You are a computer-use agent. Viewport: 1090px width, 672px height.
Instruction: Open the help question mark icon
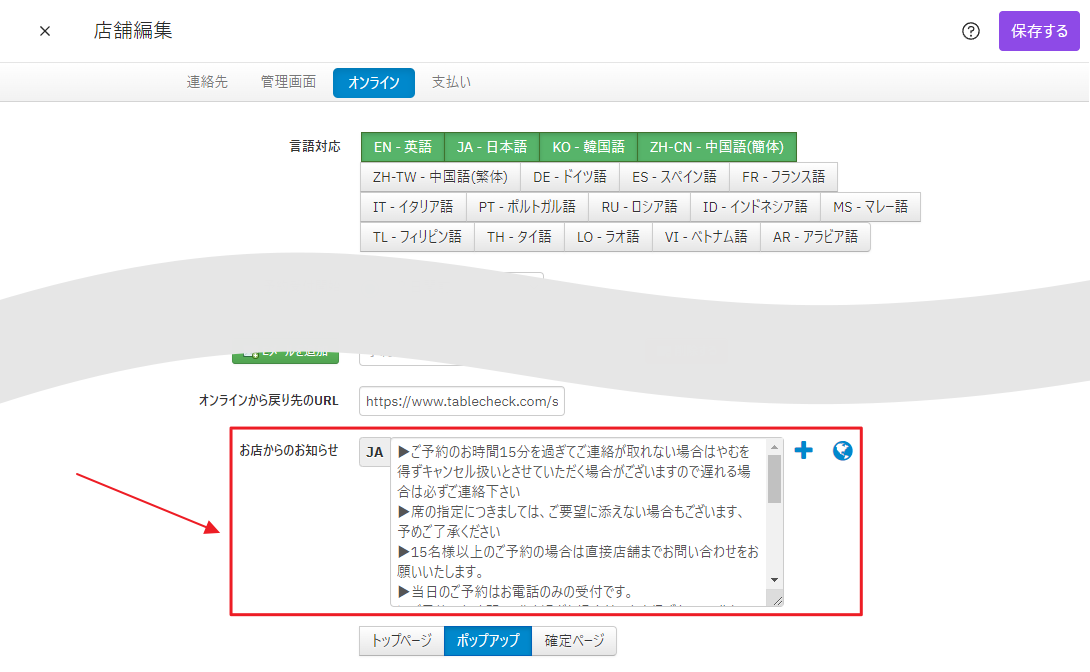(970, 31)
